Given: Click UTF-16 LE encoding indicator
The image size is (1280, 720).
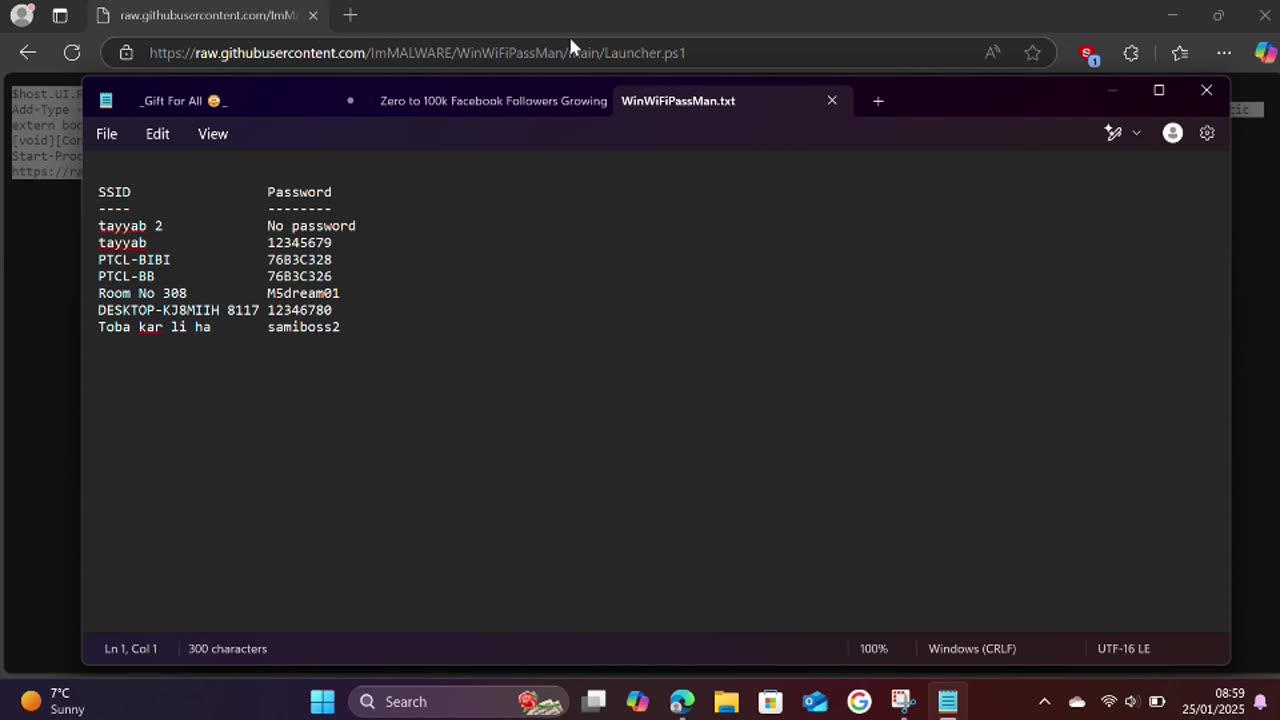Looking at the screenshot, I should [1124, 649].
